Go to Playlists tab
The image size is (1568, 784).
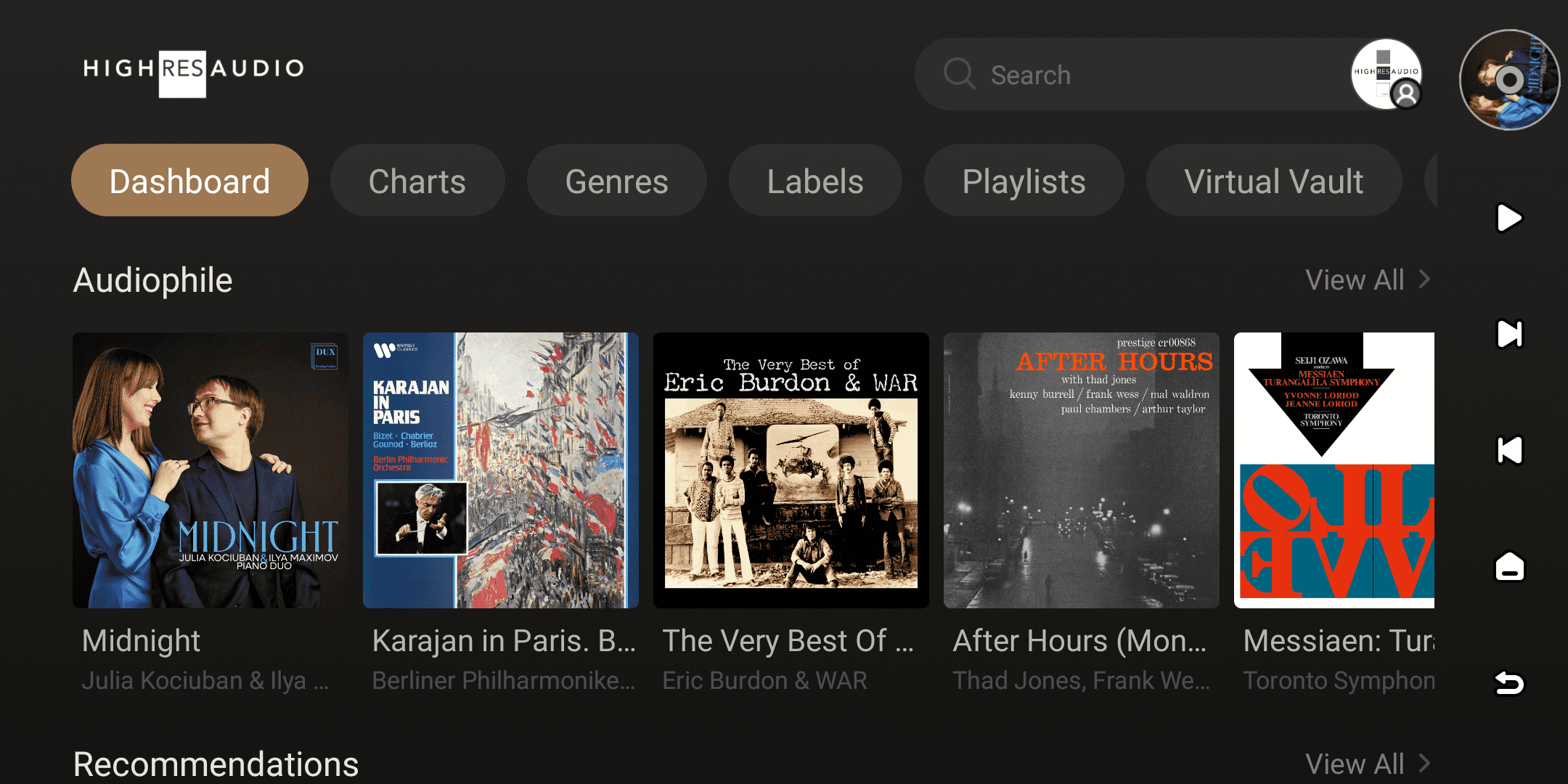coord(1024,181)
